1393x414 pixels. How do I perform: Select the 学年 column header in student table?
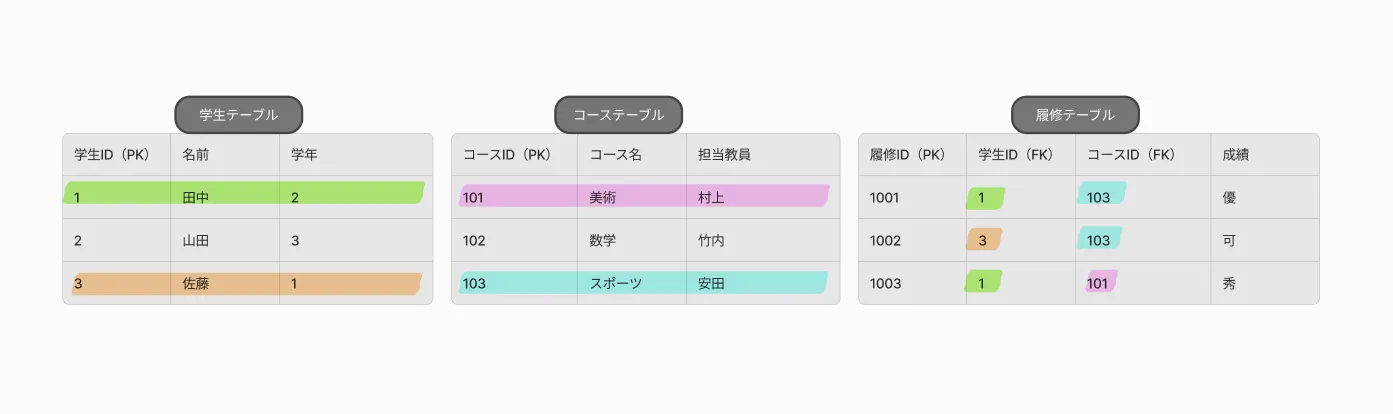tap(356, 155)
